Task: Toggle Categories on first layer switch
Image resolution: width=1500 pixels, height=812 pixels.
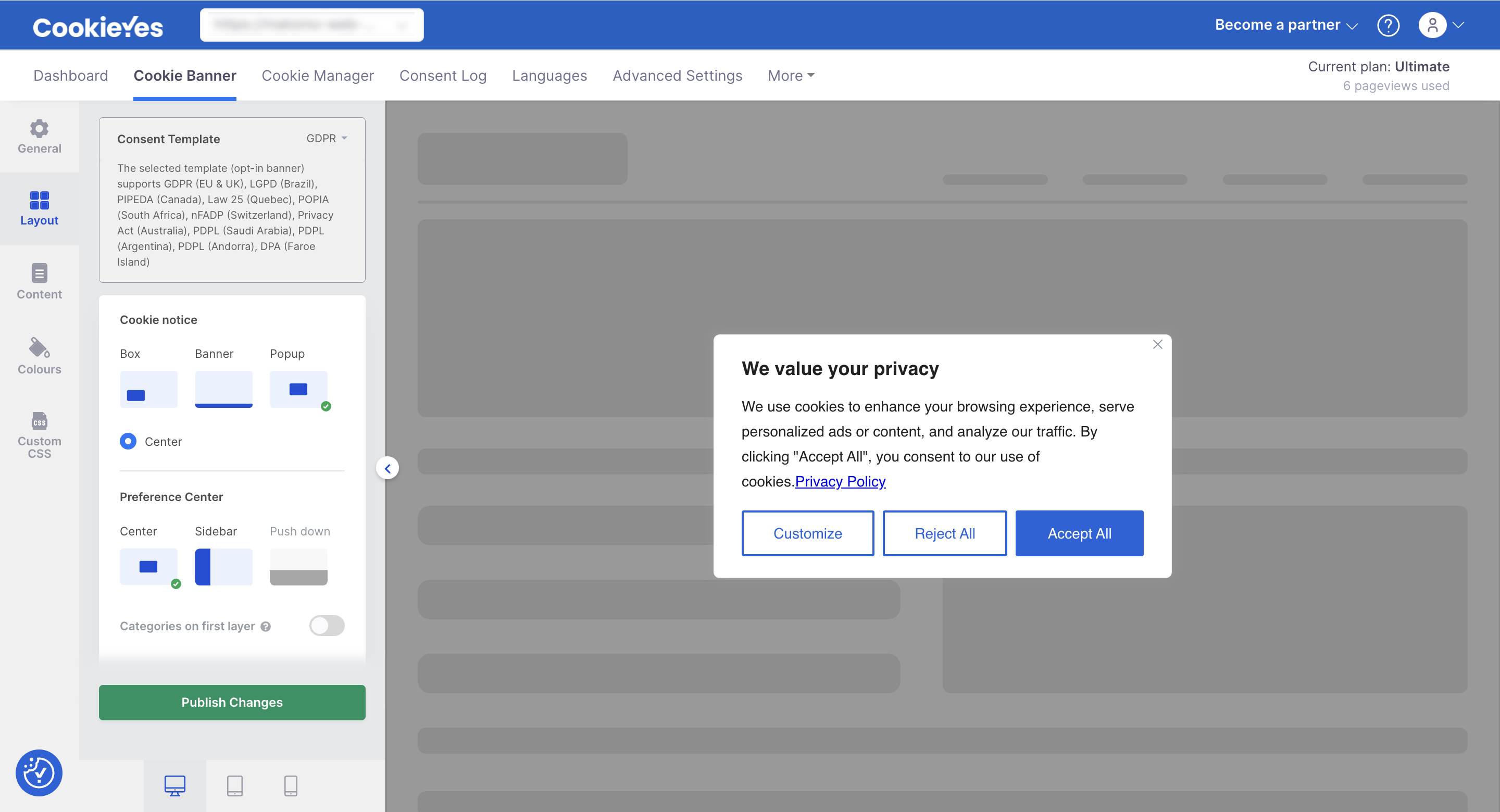Action: coord(327,626)
